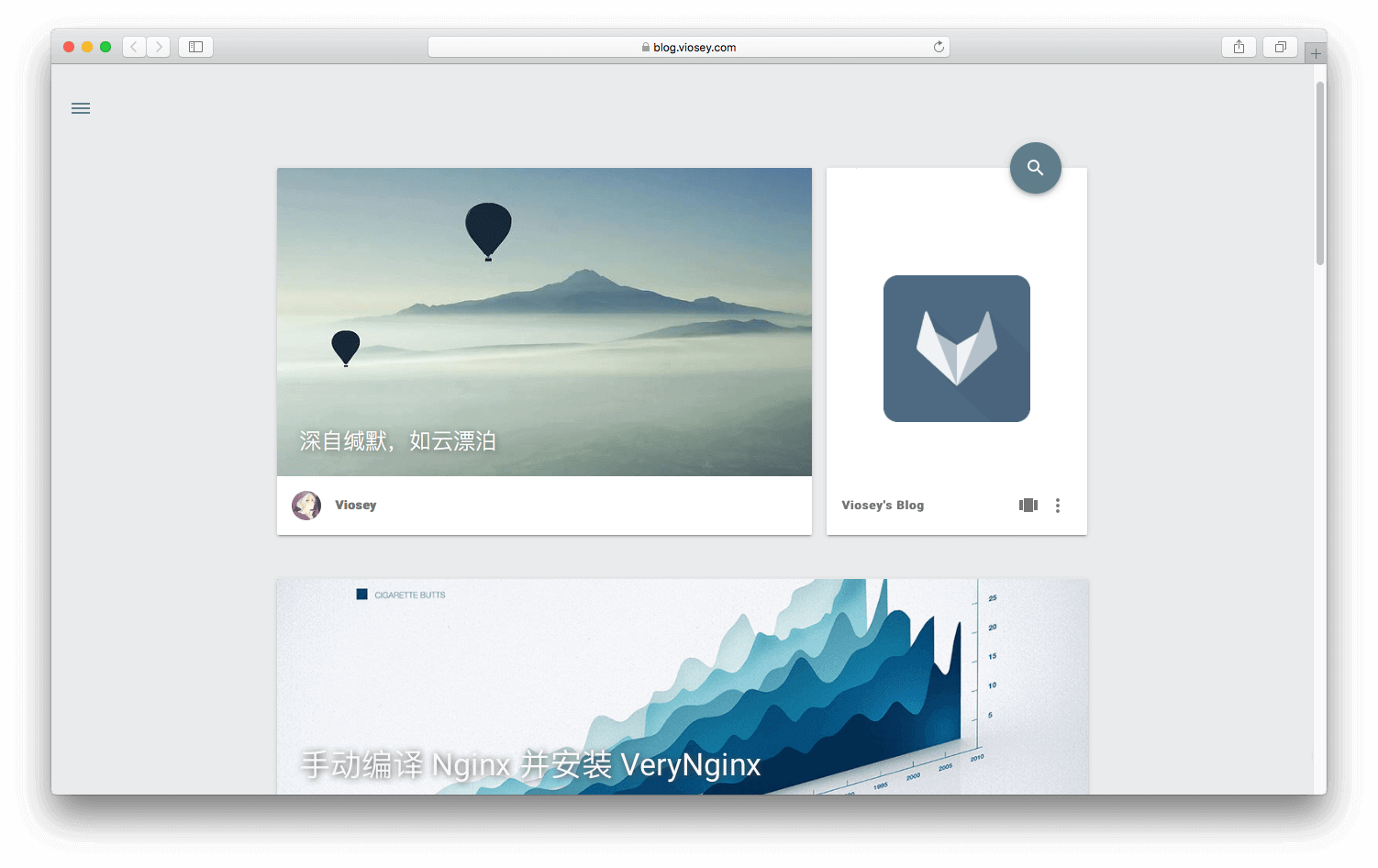Click the page's vertical scrollbar

pos(1319,174)
